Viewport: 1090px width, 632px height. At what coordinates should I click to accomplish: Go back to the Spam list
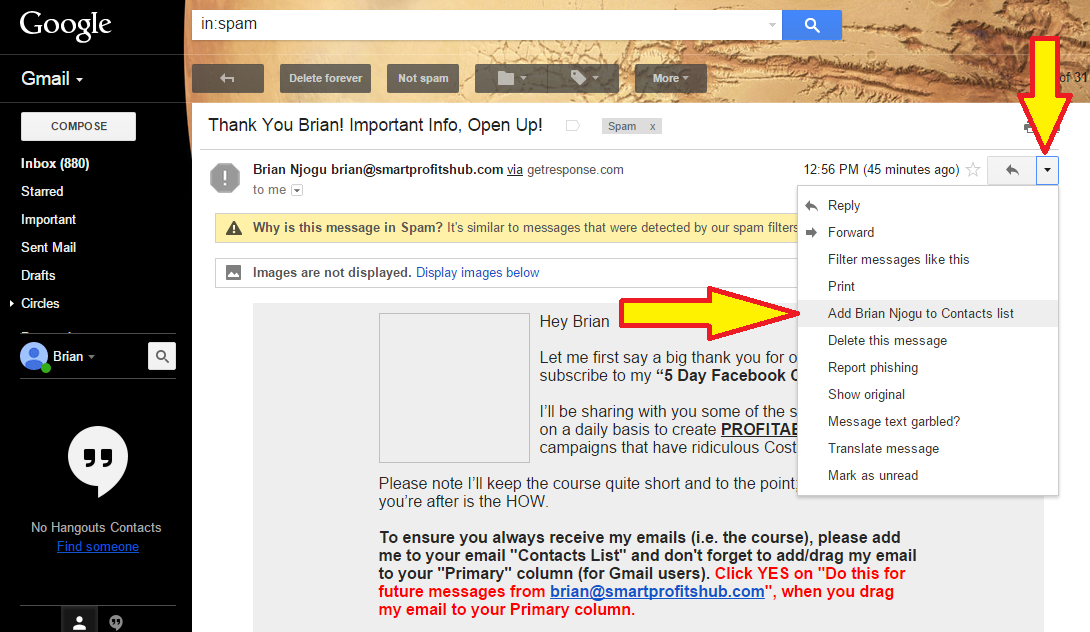click(x=227, y=79)
